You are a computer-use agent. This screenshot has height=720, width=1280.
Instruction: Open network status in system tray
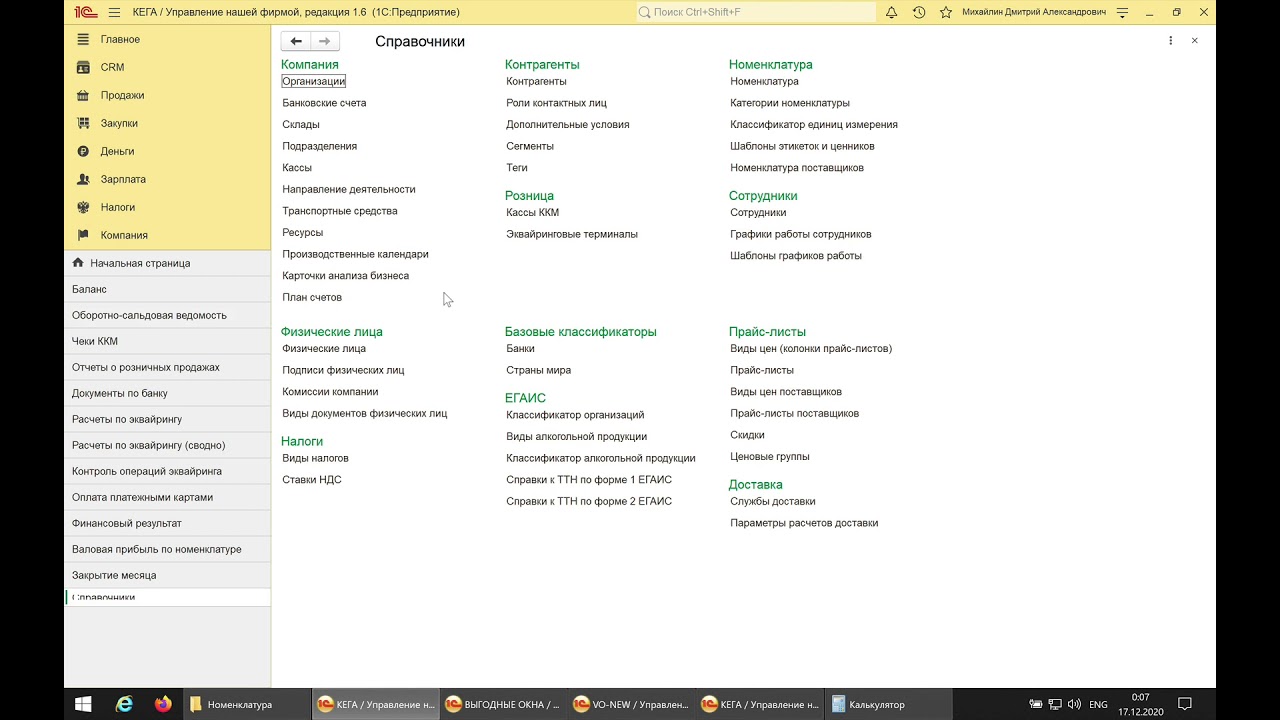click(x=1055, y=704)
